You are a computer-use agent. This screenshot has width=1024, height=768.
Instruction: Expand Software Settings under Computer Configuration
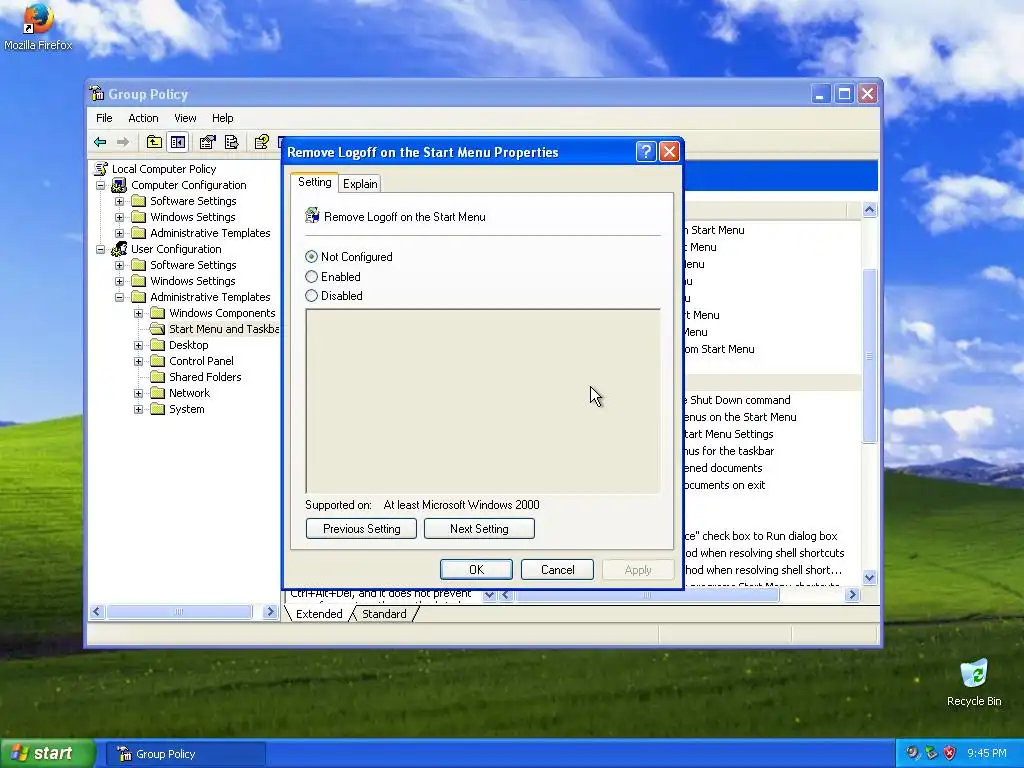point(120,201)
